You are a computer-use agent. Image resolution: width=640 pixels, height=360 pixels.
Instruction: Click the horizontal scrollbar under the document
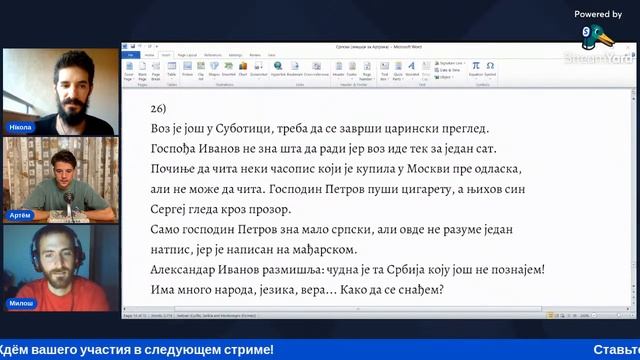358,309
